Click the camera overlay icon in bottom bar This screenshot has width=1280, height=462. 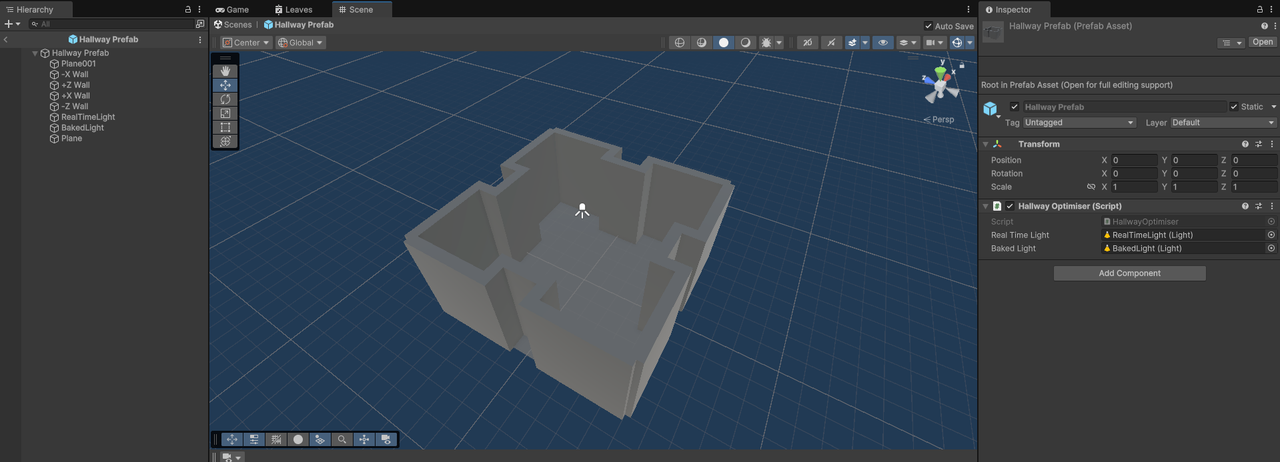tap(386, 439)
